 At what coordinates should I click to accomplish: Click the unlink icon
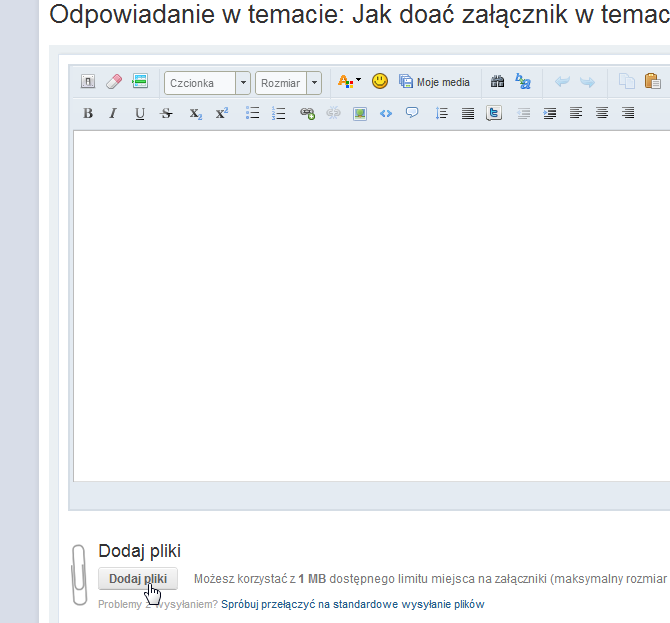click(333, 113)
